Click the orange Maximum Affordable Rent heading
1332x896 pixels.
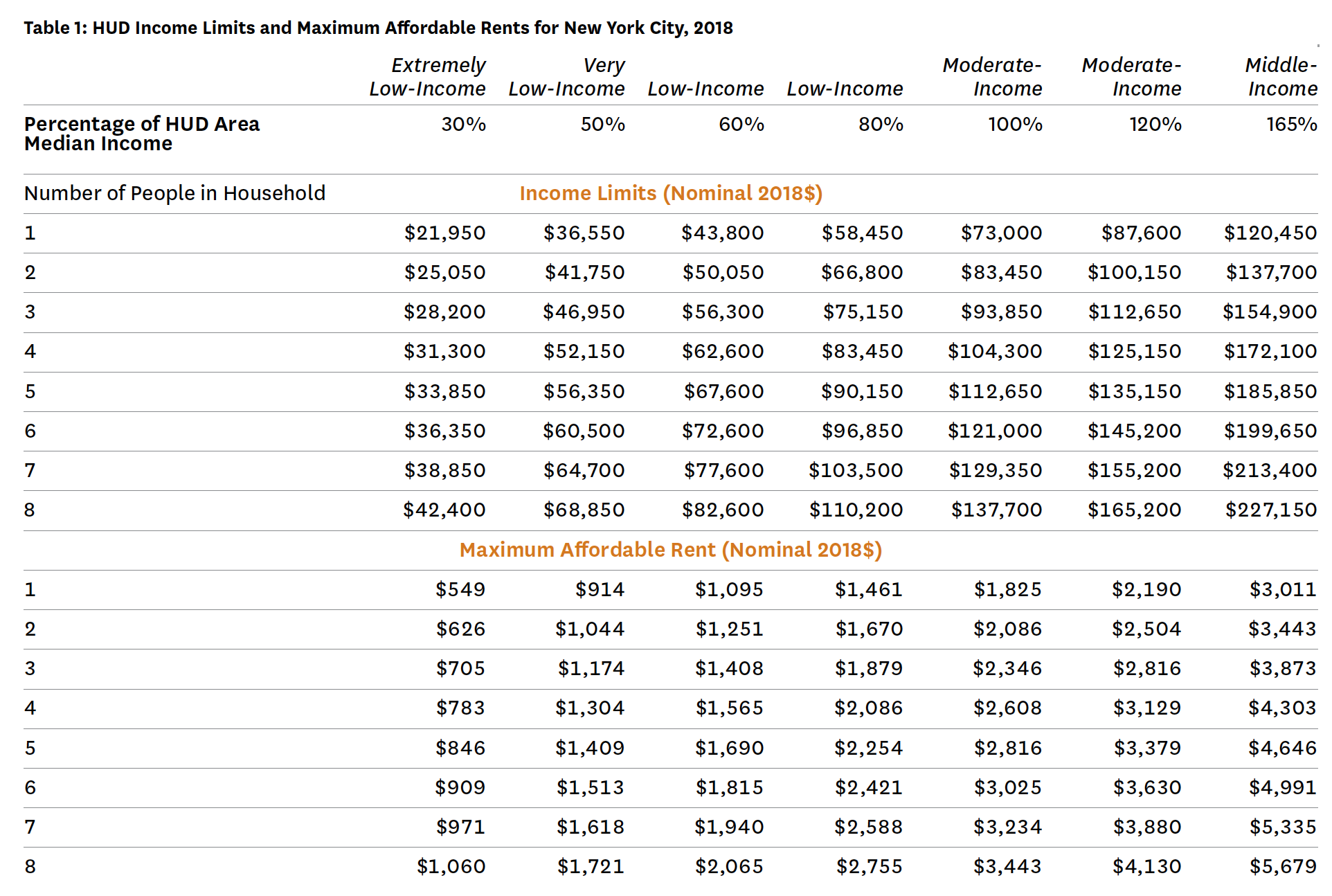click(671, 550)
